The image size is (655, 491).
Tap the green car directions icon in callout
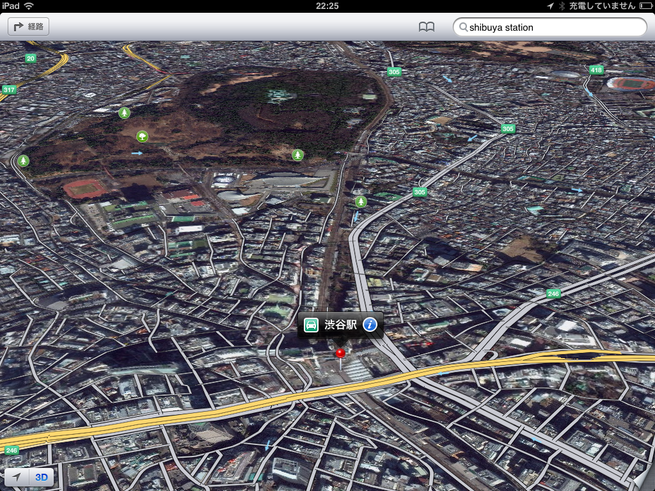[x=311, y=325]
